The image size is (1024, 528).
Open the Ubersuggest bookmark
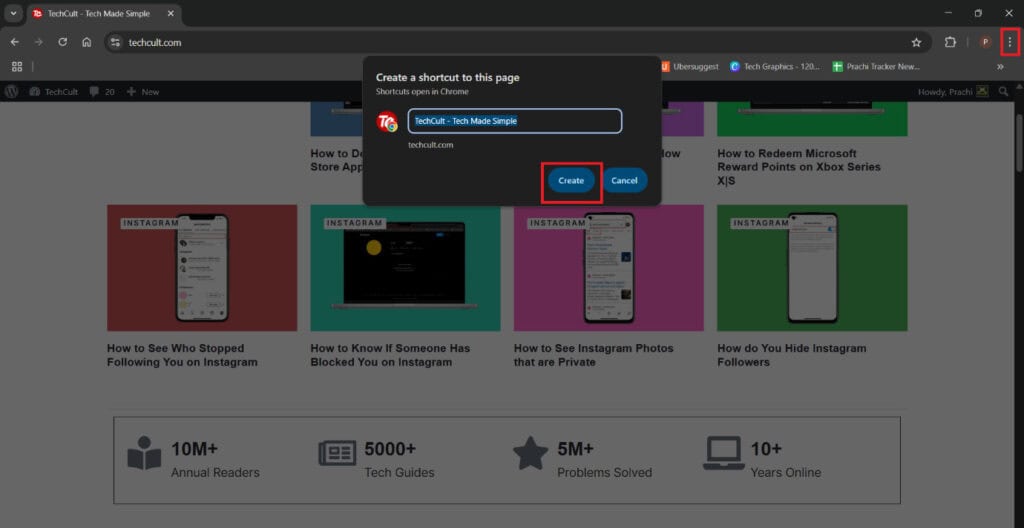point(690,67)
